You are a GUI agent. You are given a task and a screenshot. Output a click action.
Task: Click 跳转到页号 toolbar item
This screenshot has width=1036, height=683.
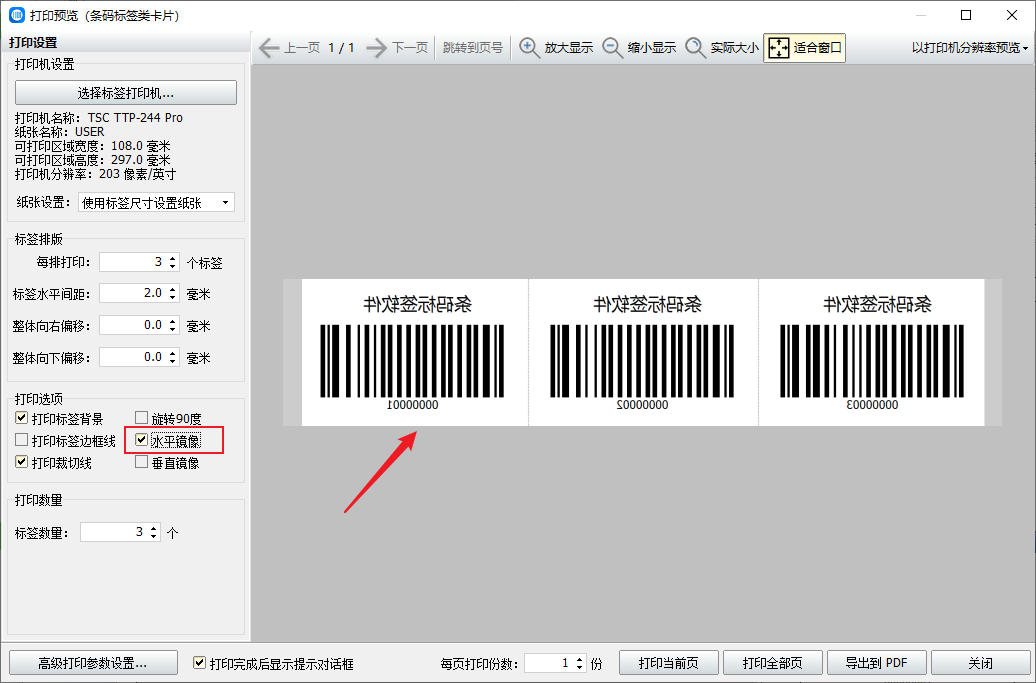tap(472, 48)
